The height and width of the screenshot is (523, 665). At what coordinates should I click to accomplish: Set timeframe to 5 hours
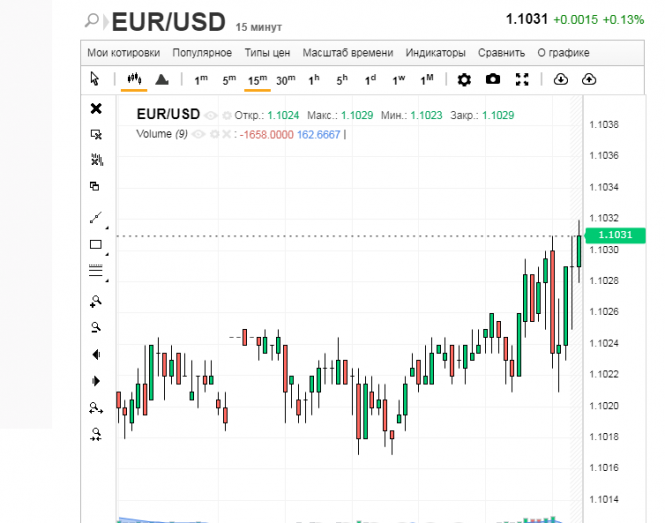pyautogui.click(x=342, y=80)
